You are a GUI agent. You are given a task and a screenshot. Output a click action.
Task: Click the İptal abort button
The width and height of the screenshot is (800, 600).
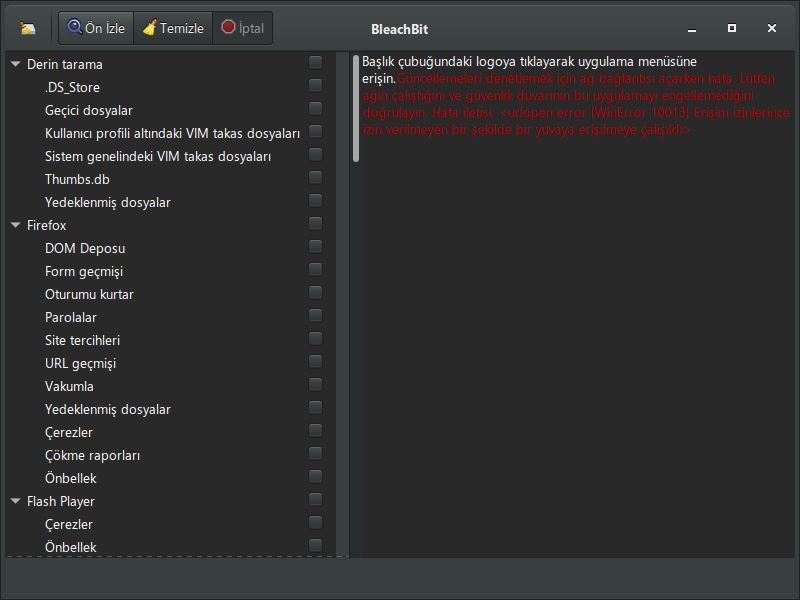pos(242,28)
